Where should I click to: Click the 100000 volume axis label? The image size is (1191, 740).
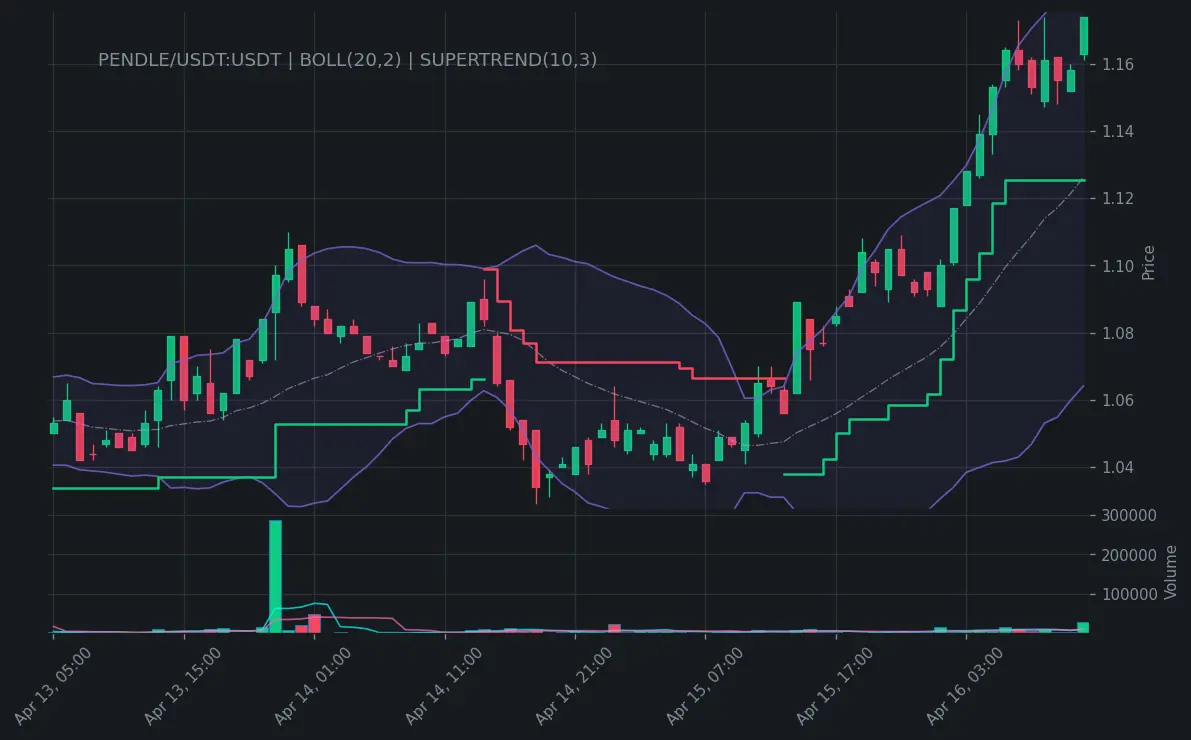[1129, 595]
